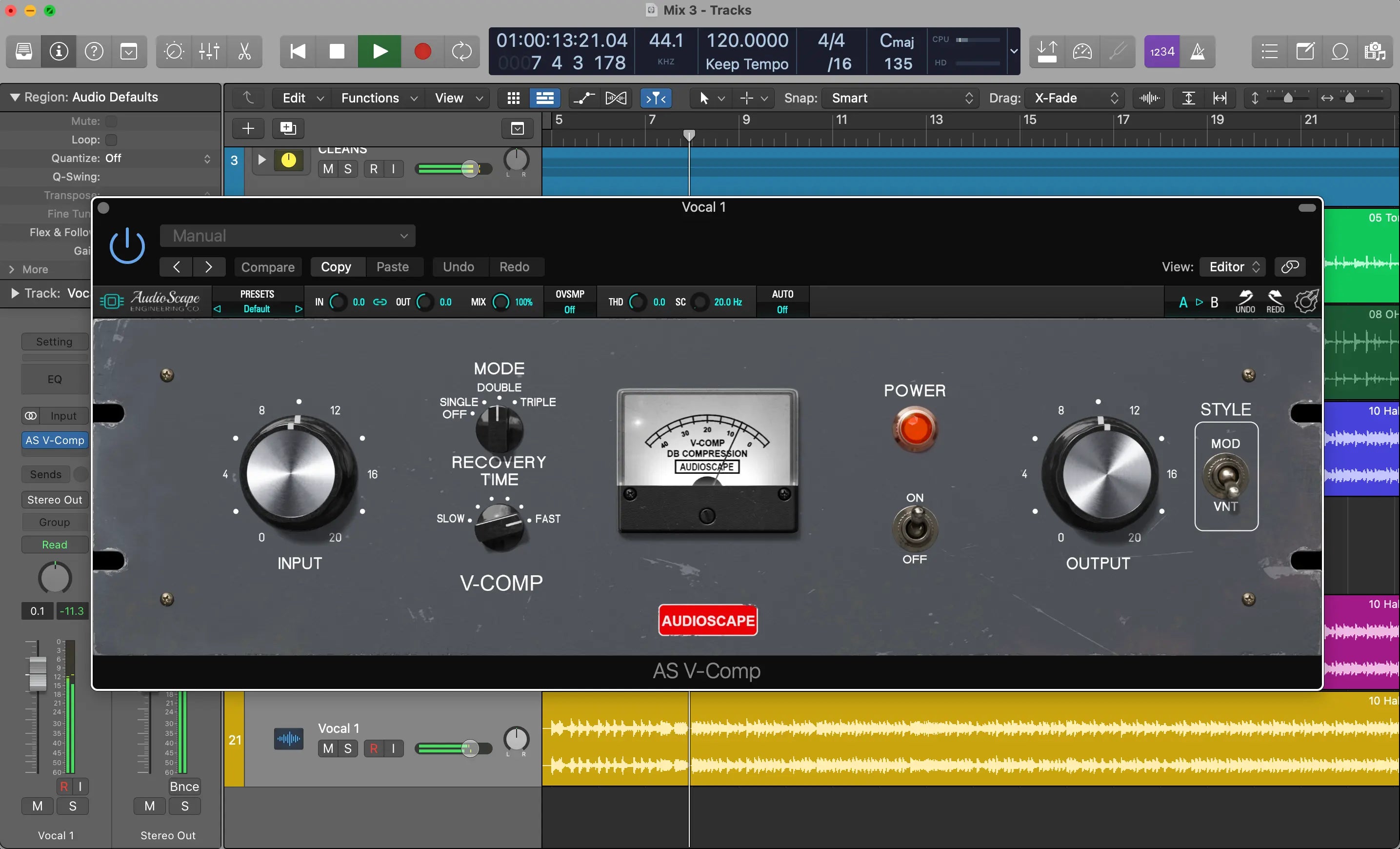1400x849 pixels.
Task: Click the Scissors editors icon
Action: click(244, 52)
